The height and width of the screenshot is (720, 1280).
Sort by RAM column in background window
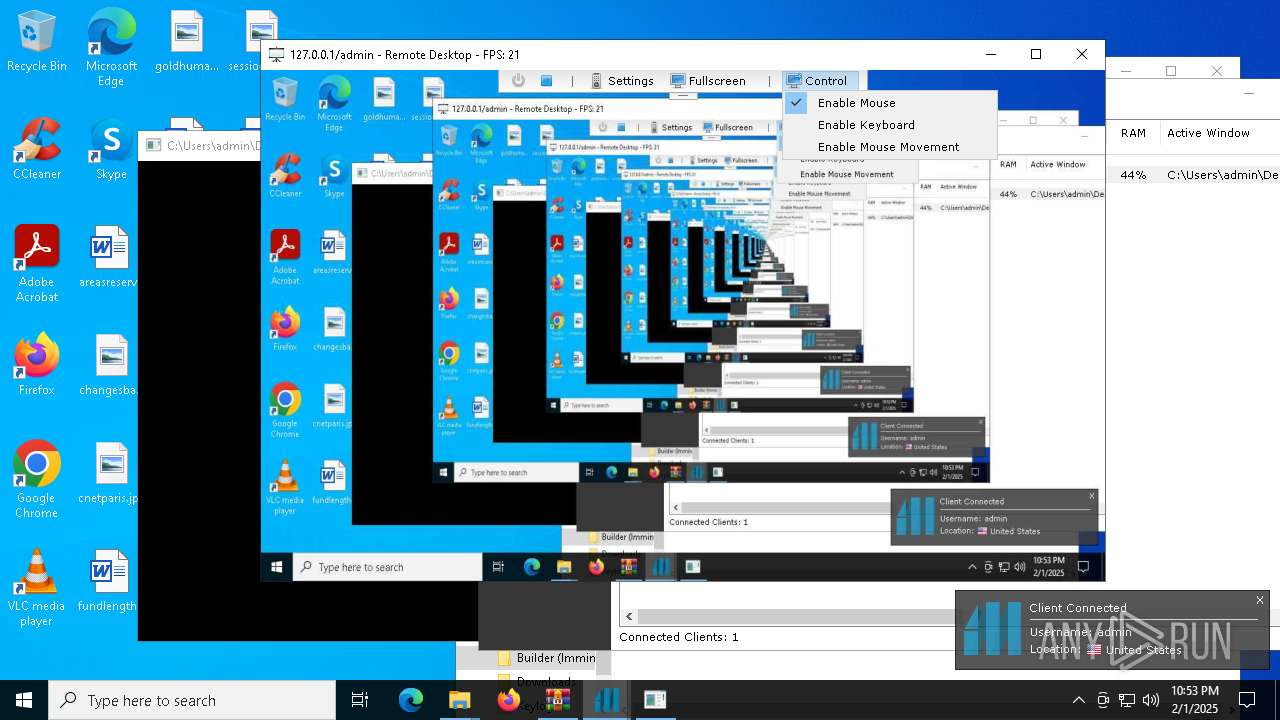[x=1133, y=133]
